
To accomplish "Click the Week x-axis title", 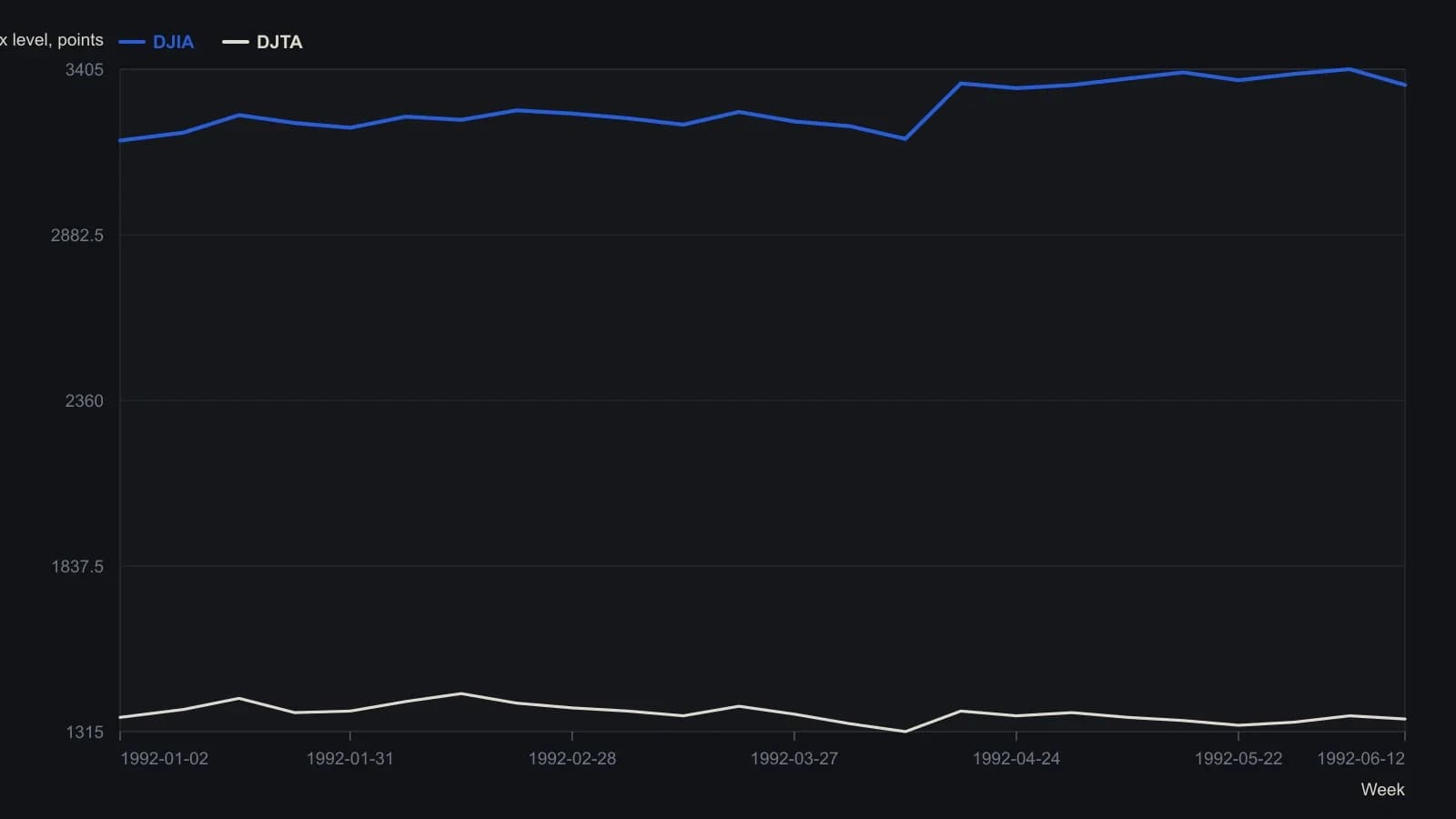I will 1383,790.
